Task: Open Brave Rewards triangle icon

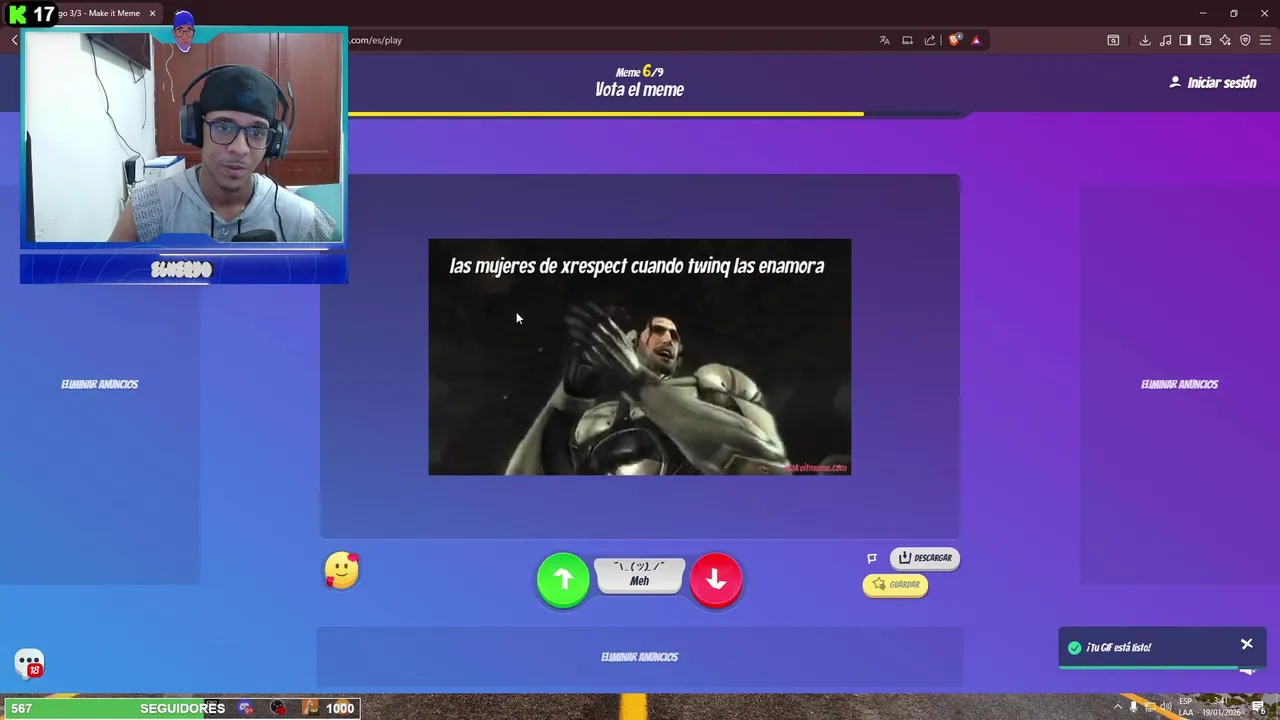Action: [976, 40]
